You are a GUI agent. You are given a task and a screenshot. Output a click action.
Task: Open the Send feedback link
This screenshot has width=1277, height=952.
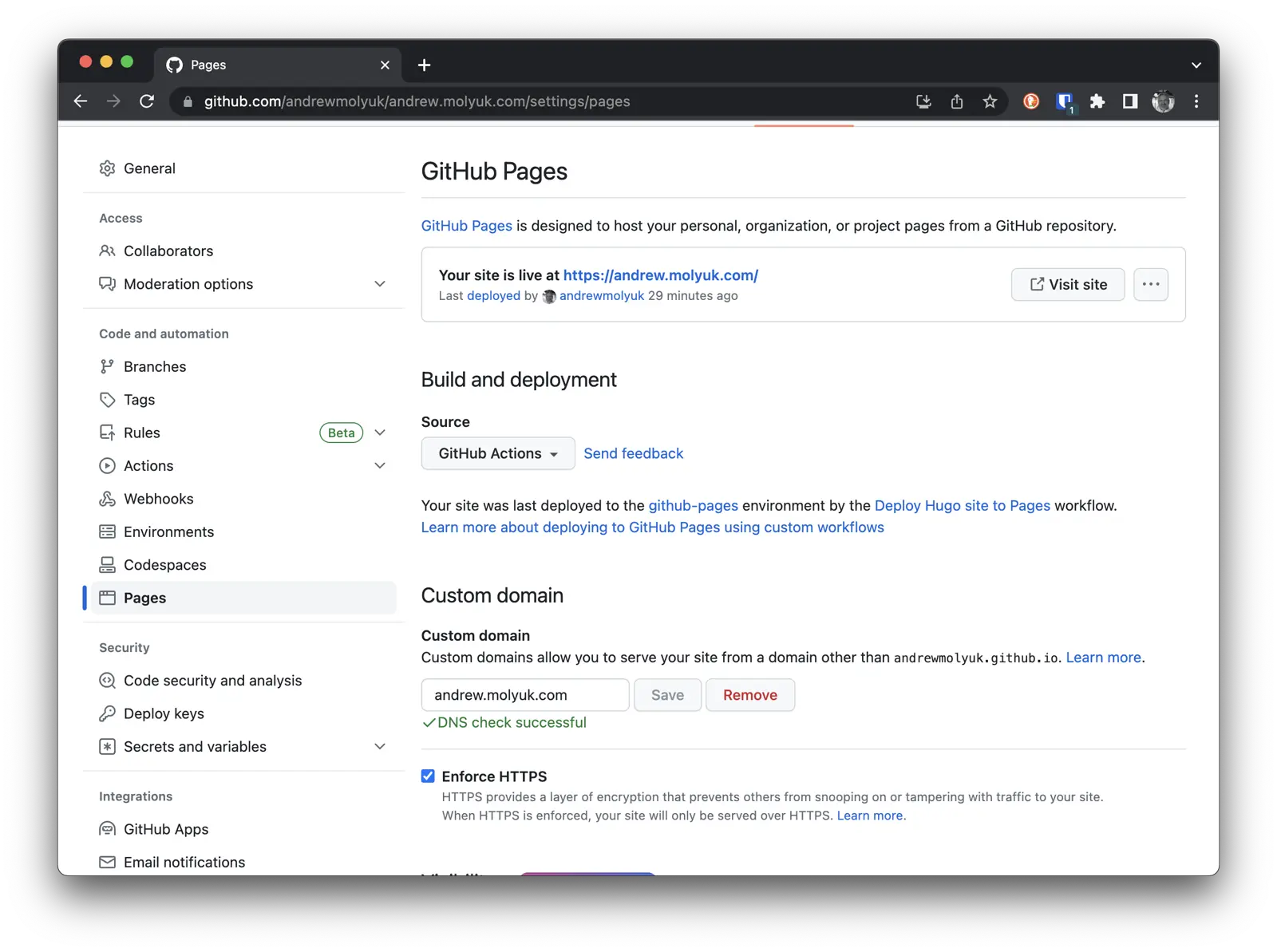tap(633, 453)
